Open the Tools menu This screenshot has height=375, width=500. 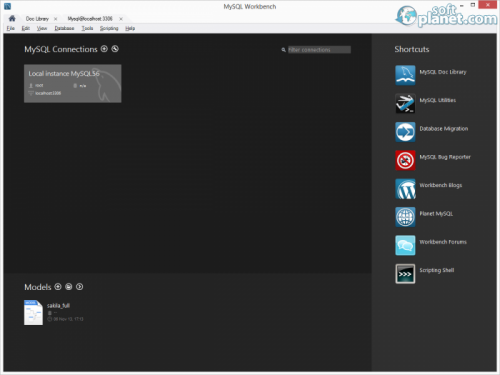(x=87, y=28)
